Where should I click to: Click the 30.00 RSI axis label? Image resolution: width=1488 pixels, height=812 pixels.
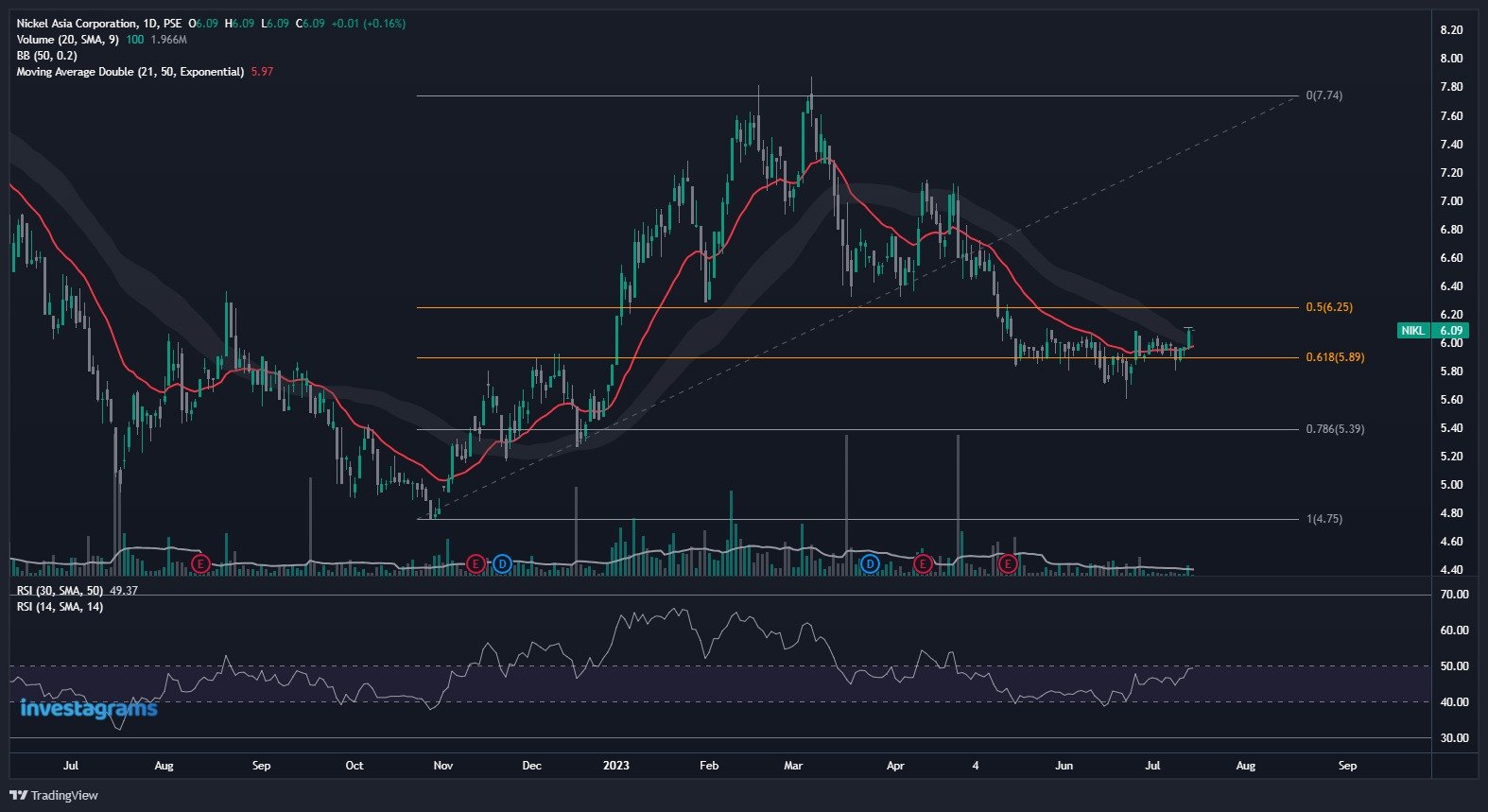point(1454,738)
